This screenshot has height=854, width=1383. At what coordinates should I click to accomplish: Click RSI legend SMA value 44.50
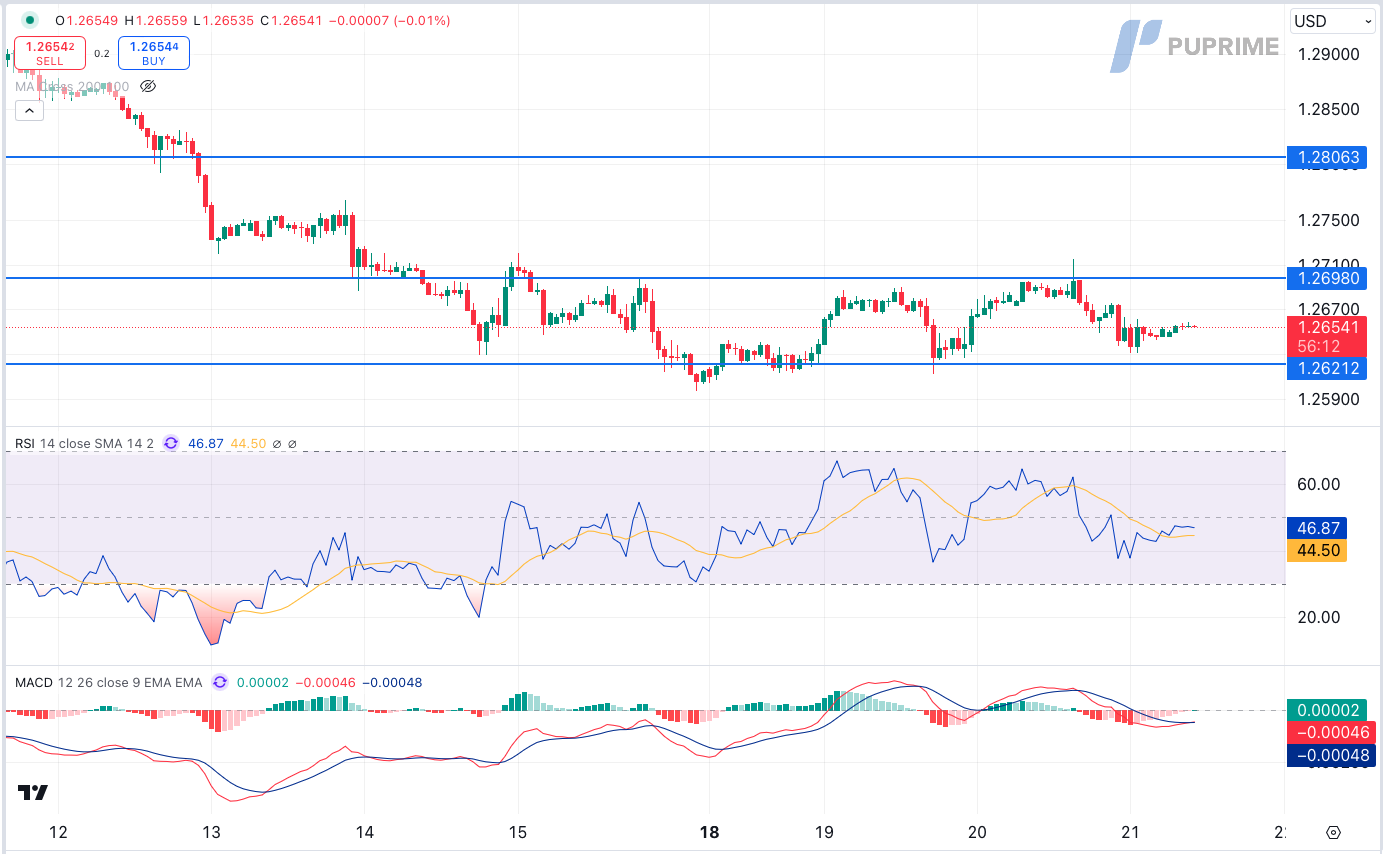pyautogui.click(x=248, y=443)
